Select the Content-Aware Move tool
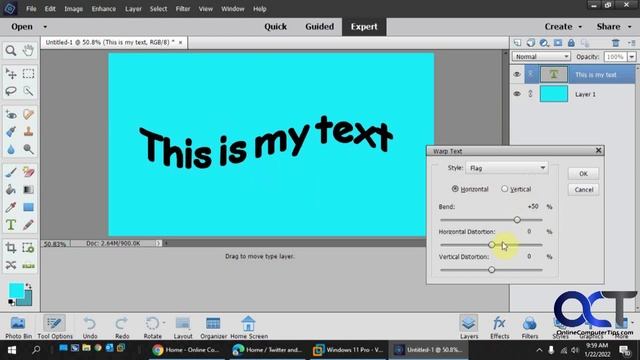Screen dimensions: 640x360 coord(11,265)
